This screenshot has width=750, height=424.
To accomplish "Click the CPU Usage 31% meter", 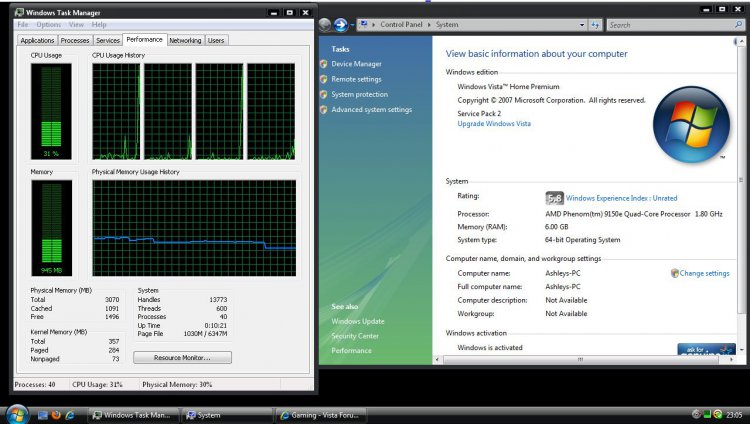I will click(51, 112).
